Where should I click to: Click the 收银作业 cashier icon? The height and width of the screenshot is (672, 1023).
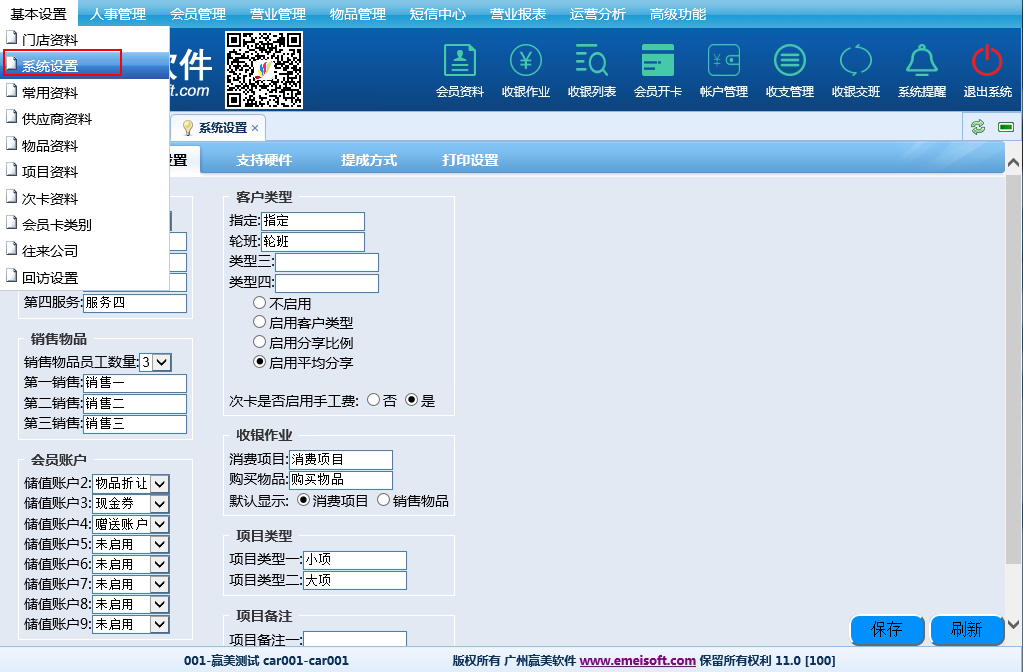526,70
